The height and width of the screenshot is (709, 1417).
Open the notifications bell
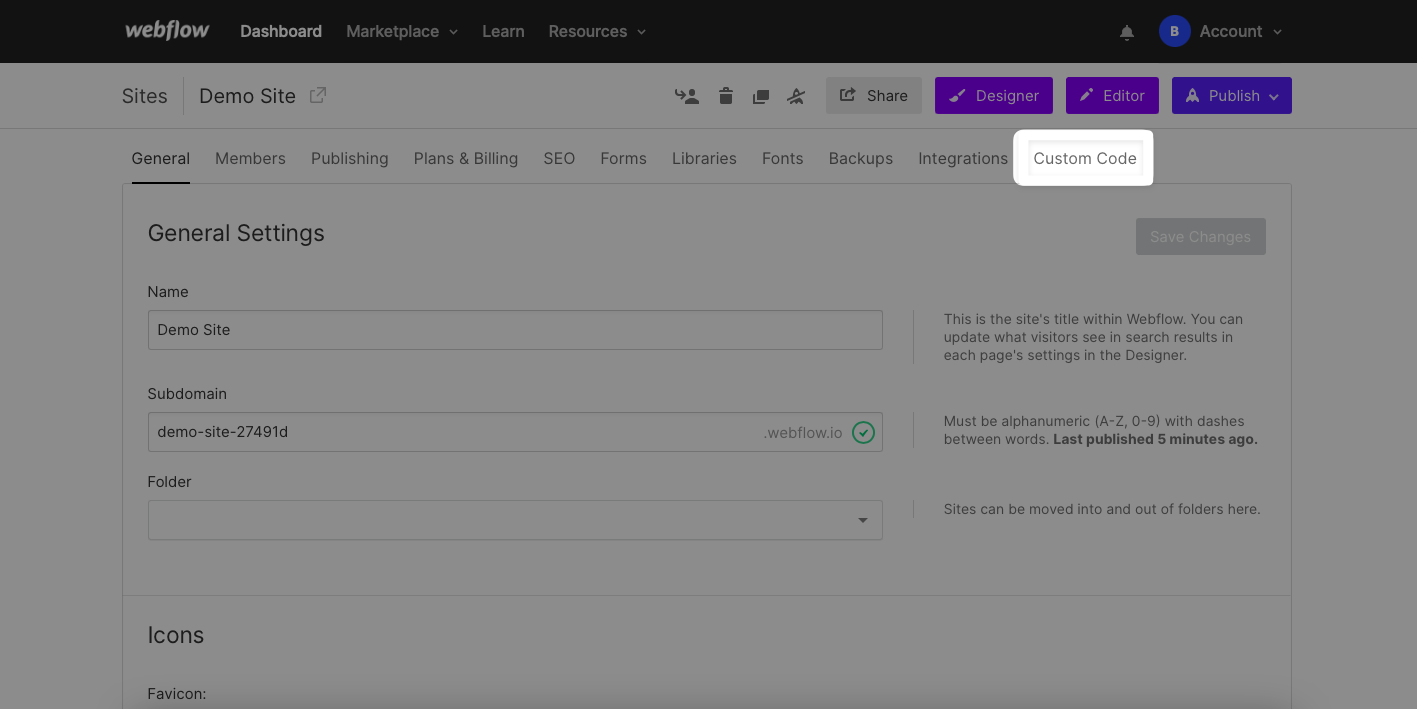pyautogui.click(x=1127, y=32)
